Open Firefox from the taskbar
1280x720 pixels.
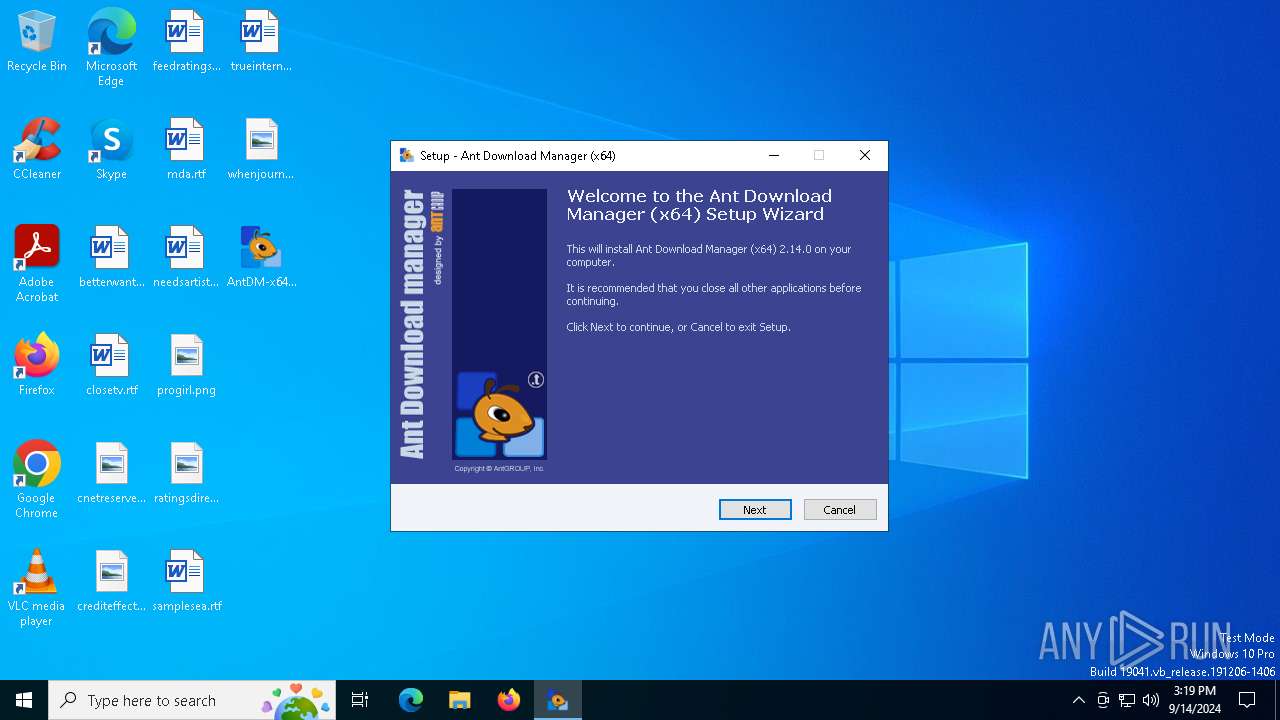[509, 700]
